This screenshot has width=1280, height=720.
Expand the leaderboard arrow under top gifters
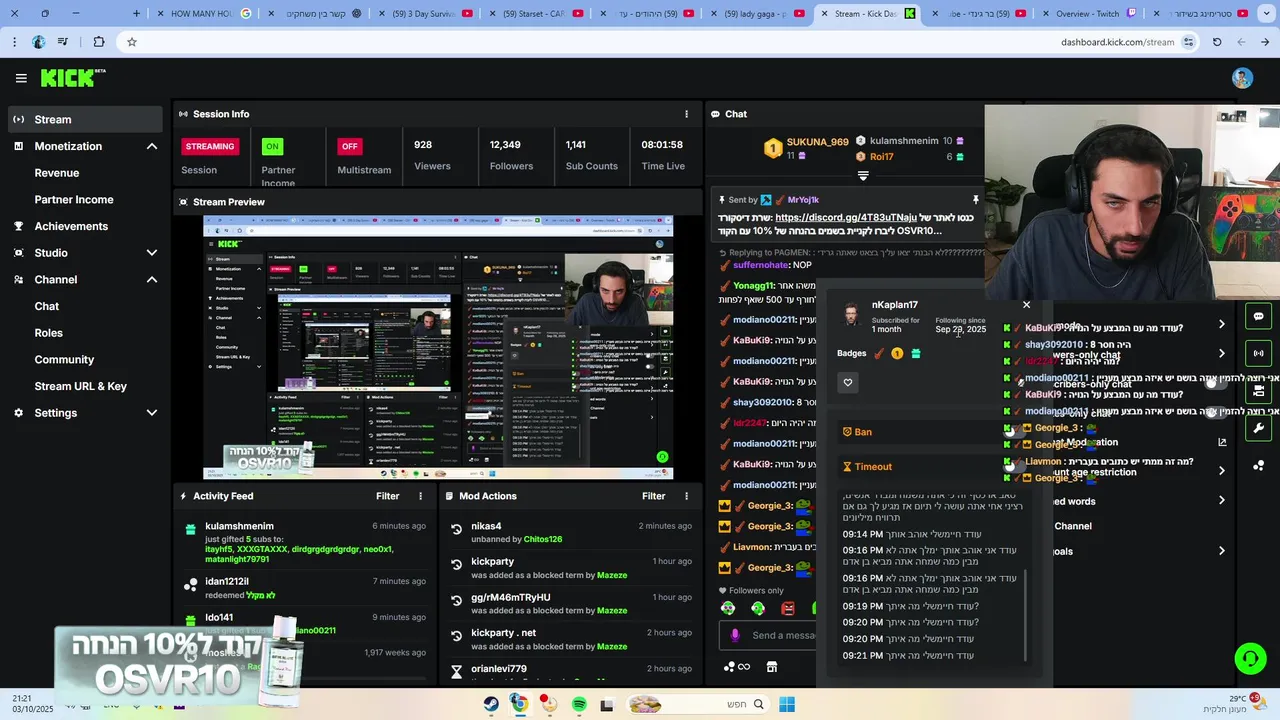tap(863, 176)
